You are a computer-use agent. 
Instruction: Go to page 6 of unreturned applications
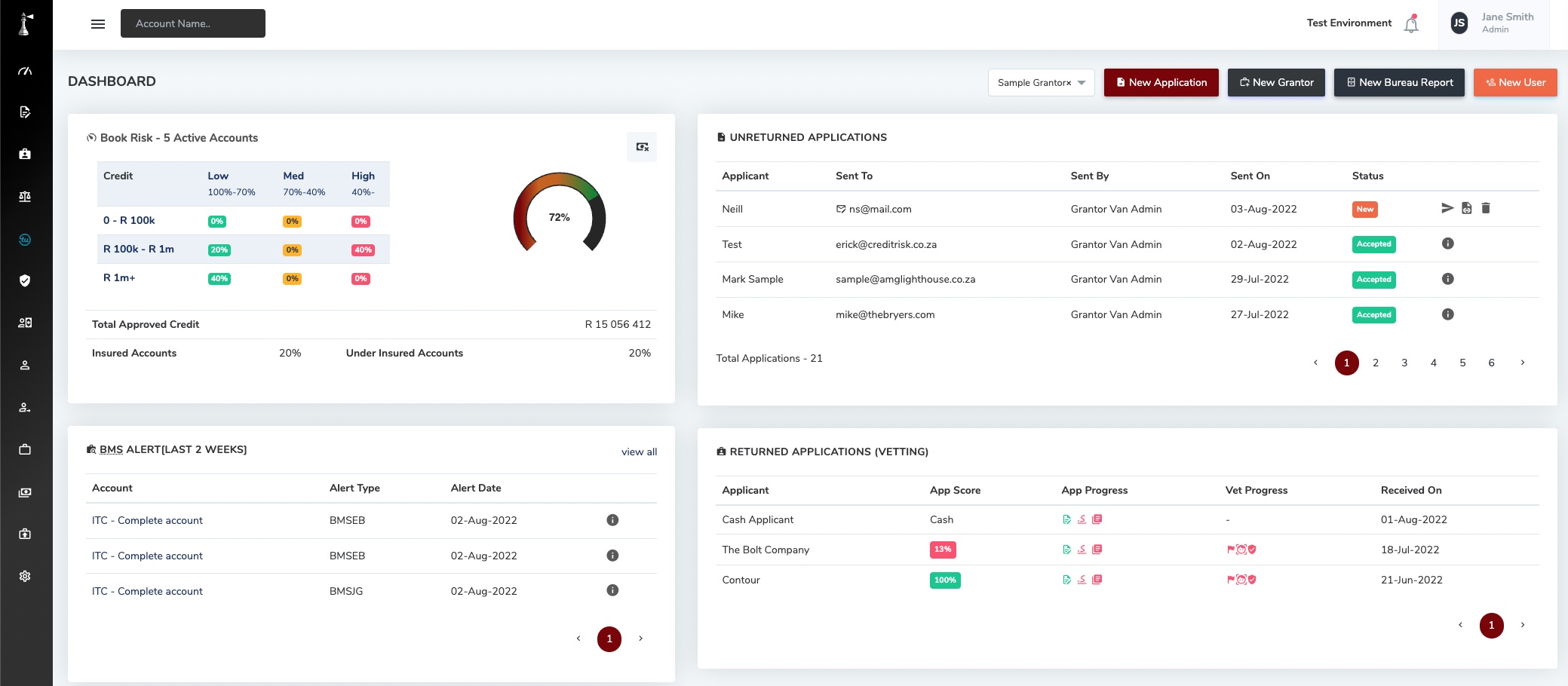pyautogui.click(x=1491, y=363)
